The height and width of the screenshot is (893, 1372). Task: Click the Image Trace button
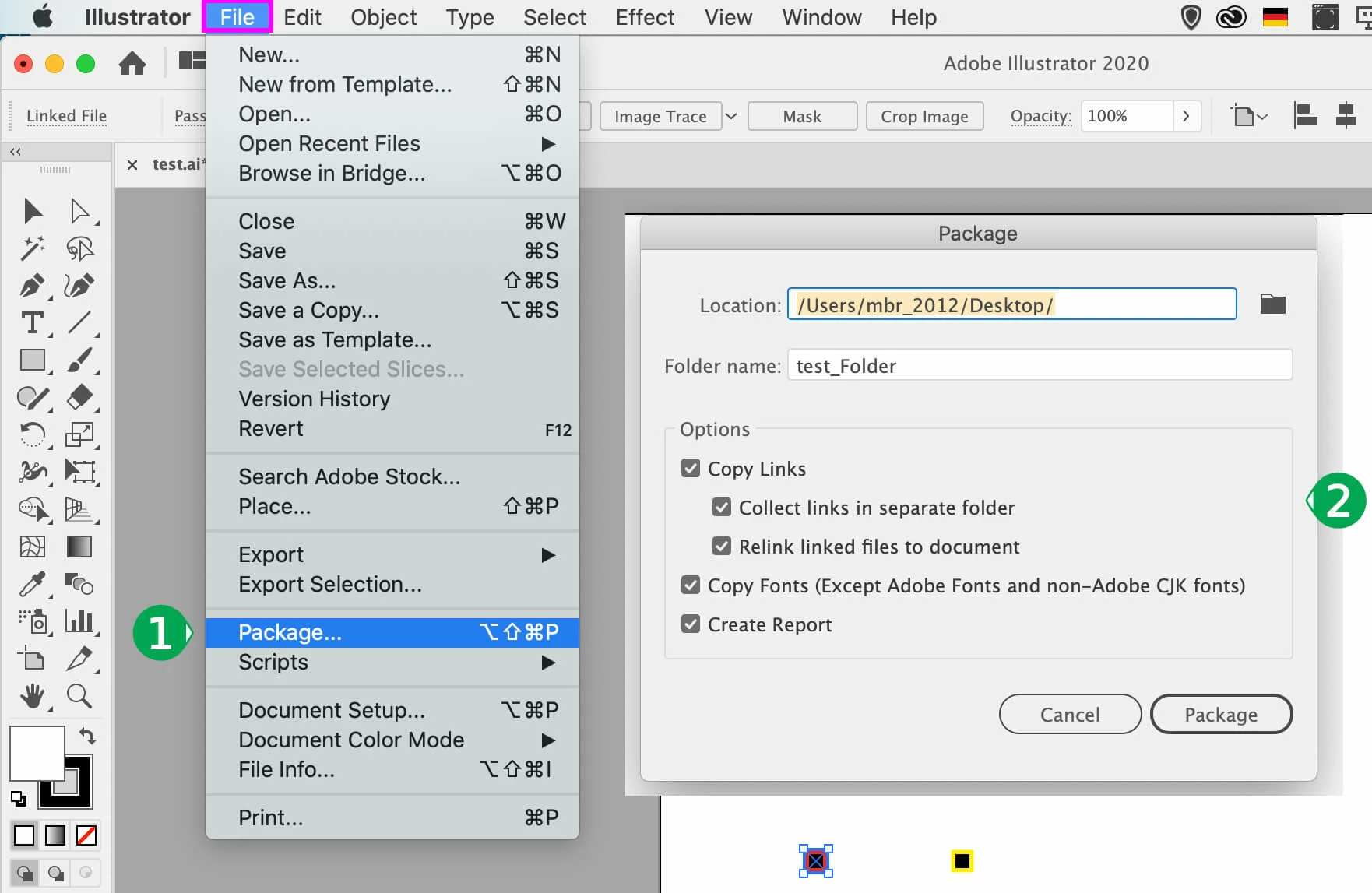coord(660,117)
